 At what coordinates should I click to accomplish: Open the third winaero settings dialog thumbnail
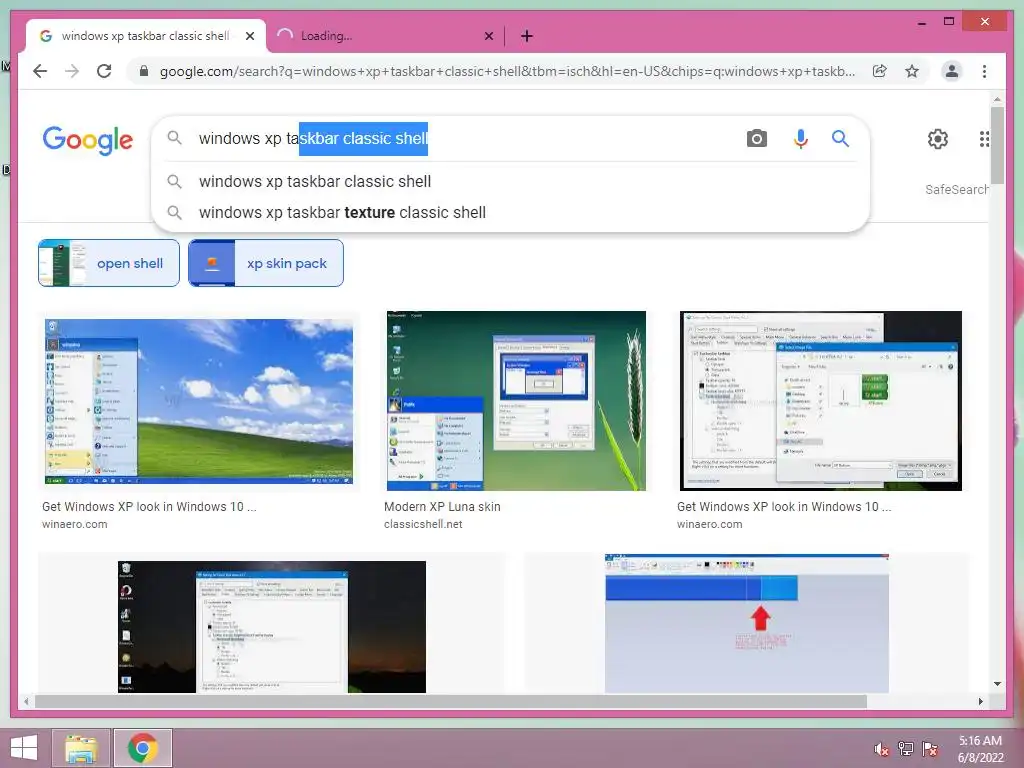click(821, 401)
